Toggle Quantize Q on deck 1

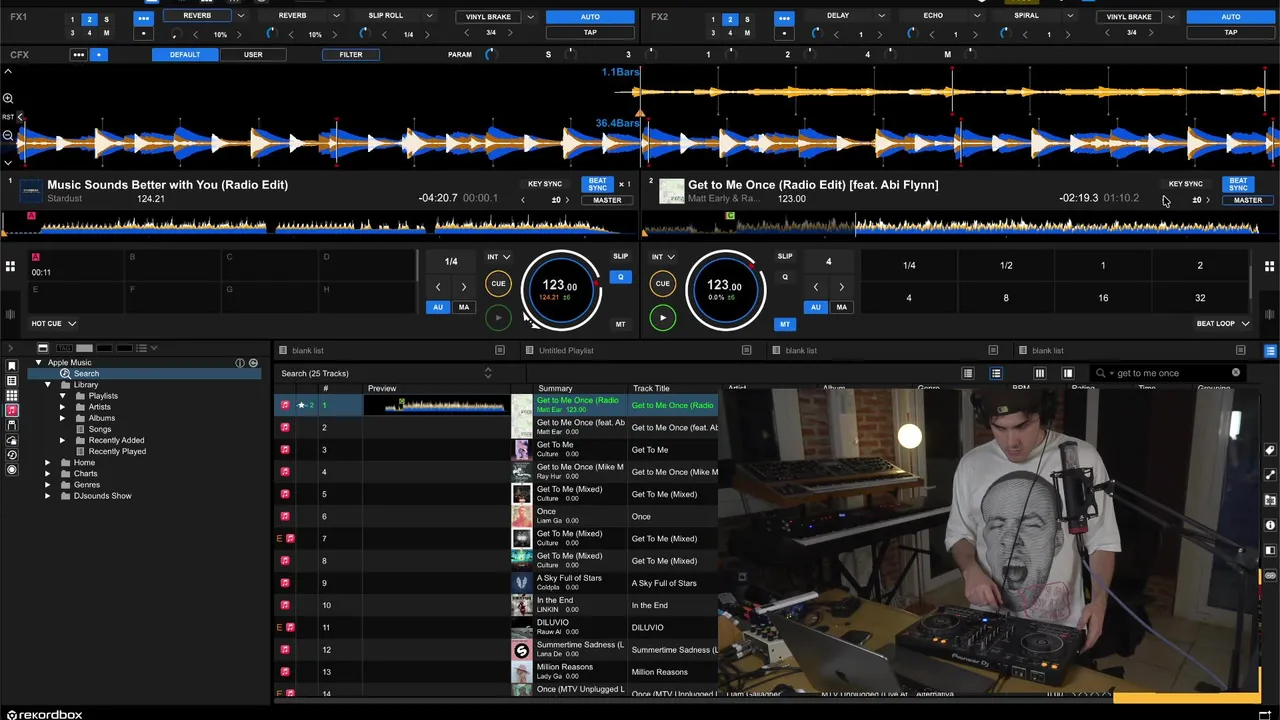(x=620, y=277)
